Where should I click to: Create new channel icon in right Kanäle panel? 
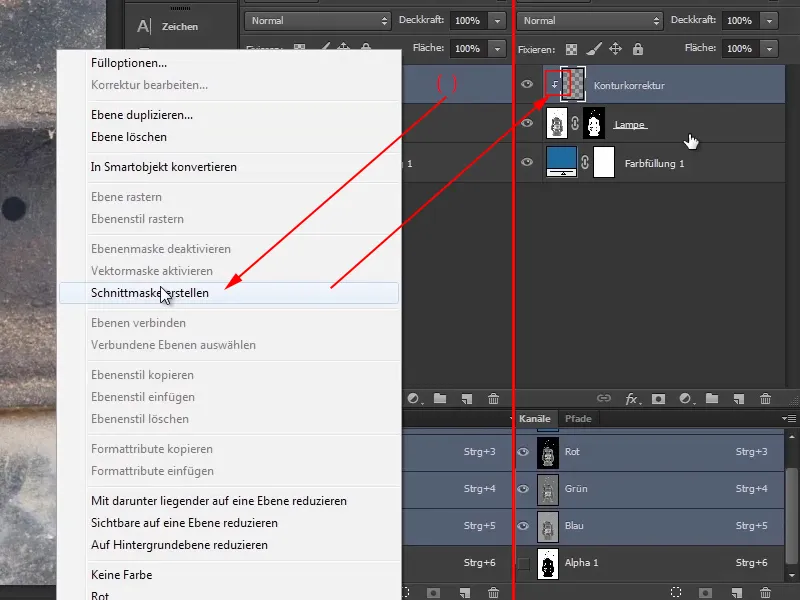click(737, 592)
